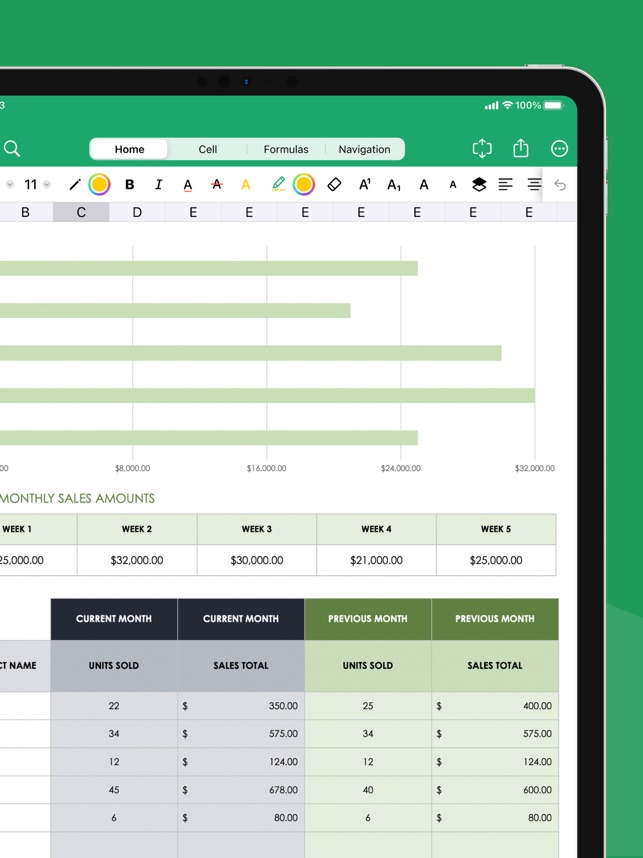
Task: Align text left
Action: 506,184
